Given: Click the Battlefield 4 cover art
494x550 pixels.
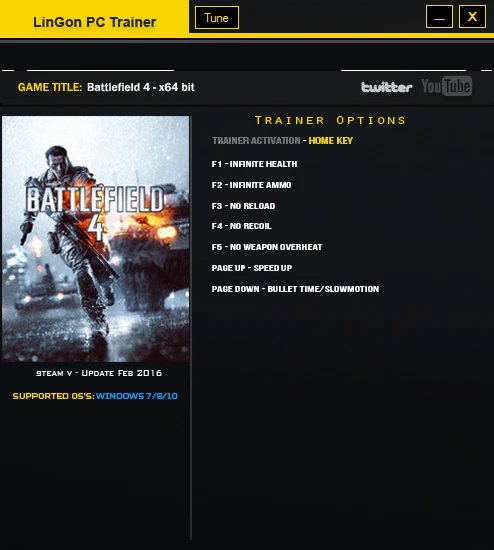Looking at the screenshot, I should [95, 239].
